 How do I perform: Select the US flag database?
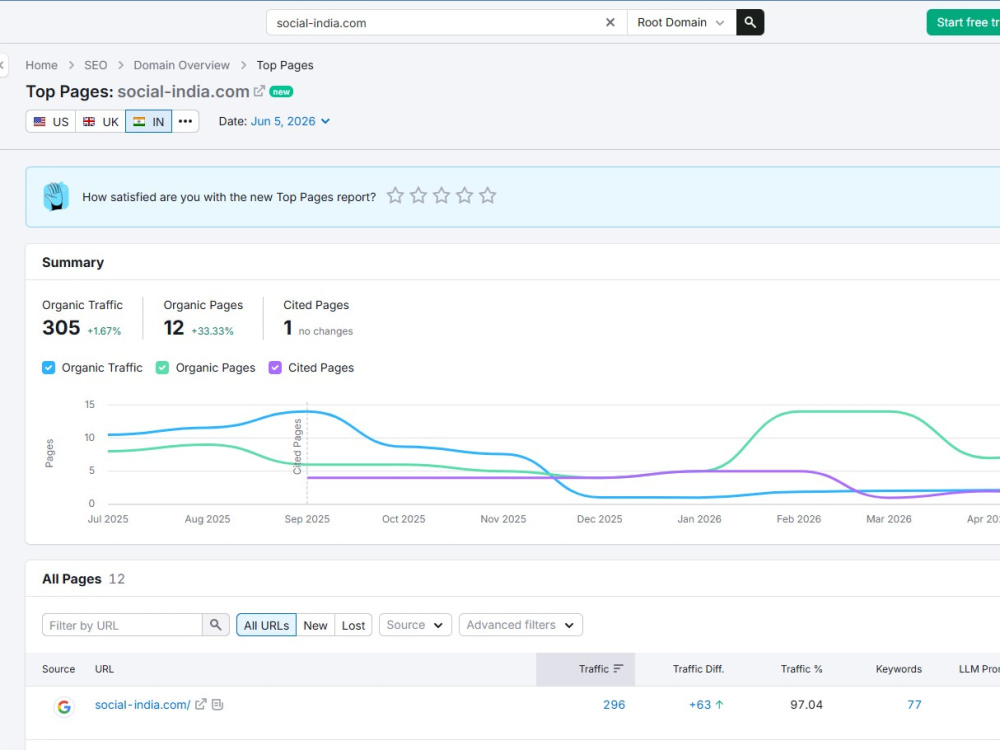[x=51, y=121]
